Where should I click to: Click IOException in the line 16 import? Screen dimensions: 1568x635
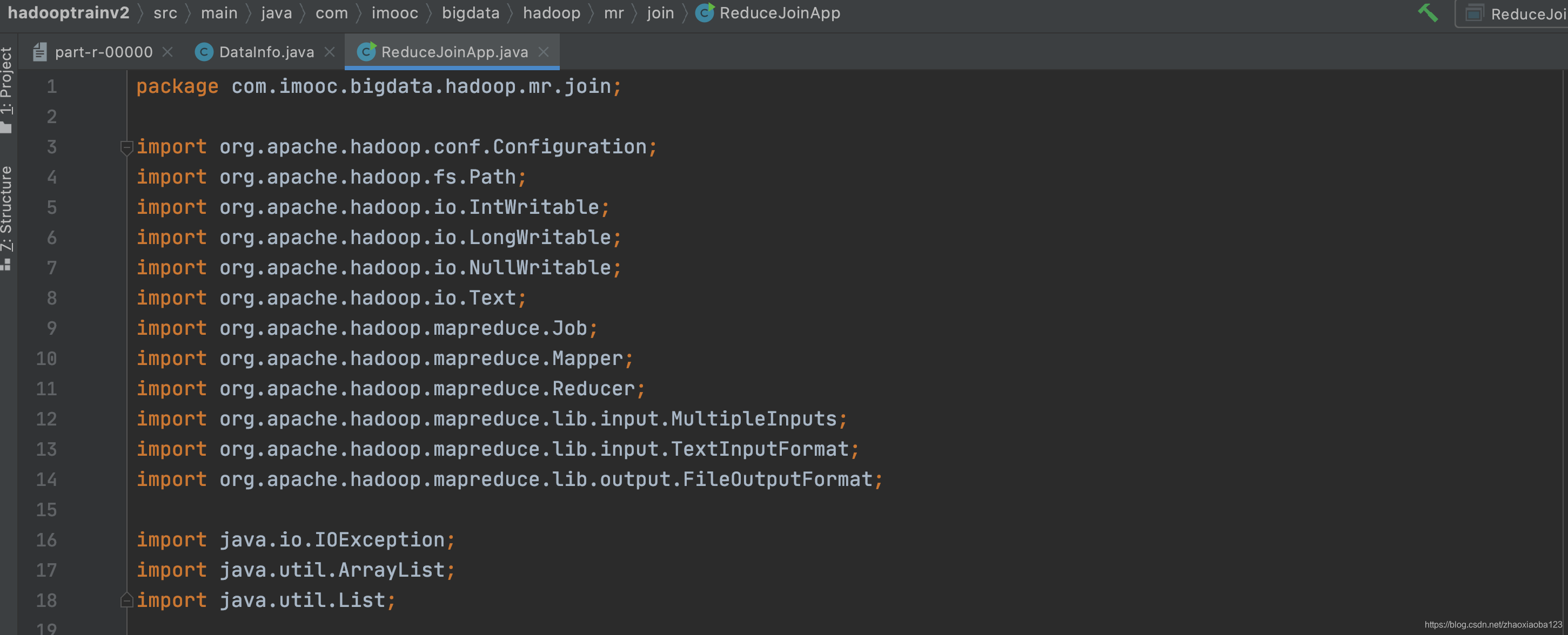point(379,539)
